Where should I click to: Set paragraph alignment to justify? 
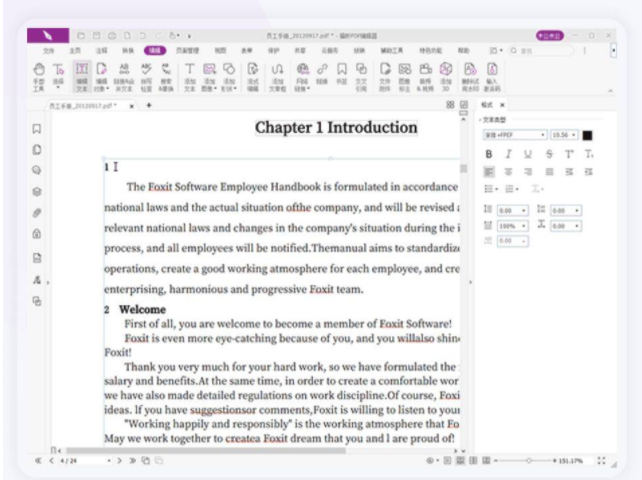pos(549,172)
